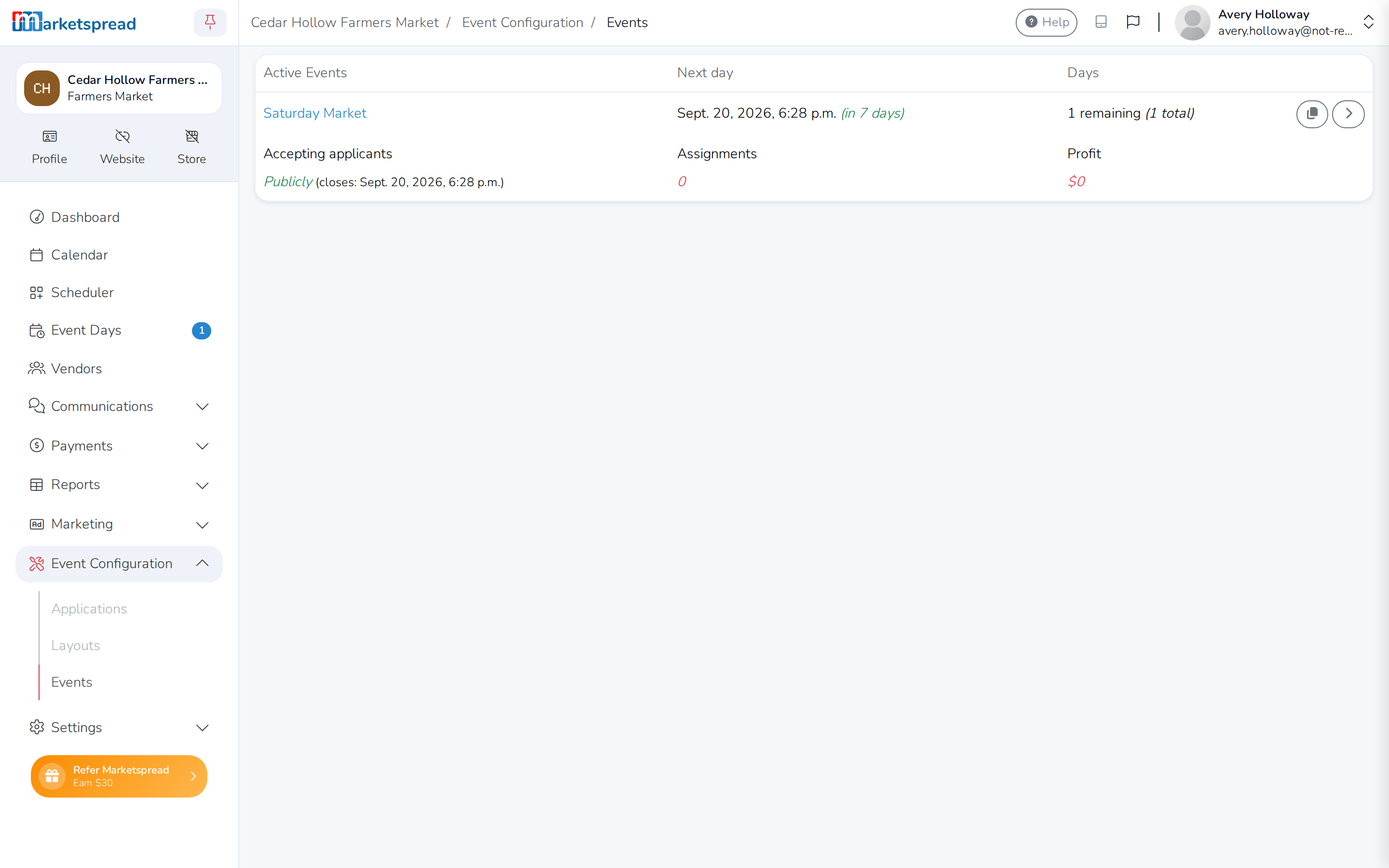
Task: Click the Refer Marketspread banner
Action: click(x=119, y=776)
